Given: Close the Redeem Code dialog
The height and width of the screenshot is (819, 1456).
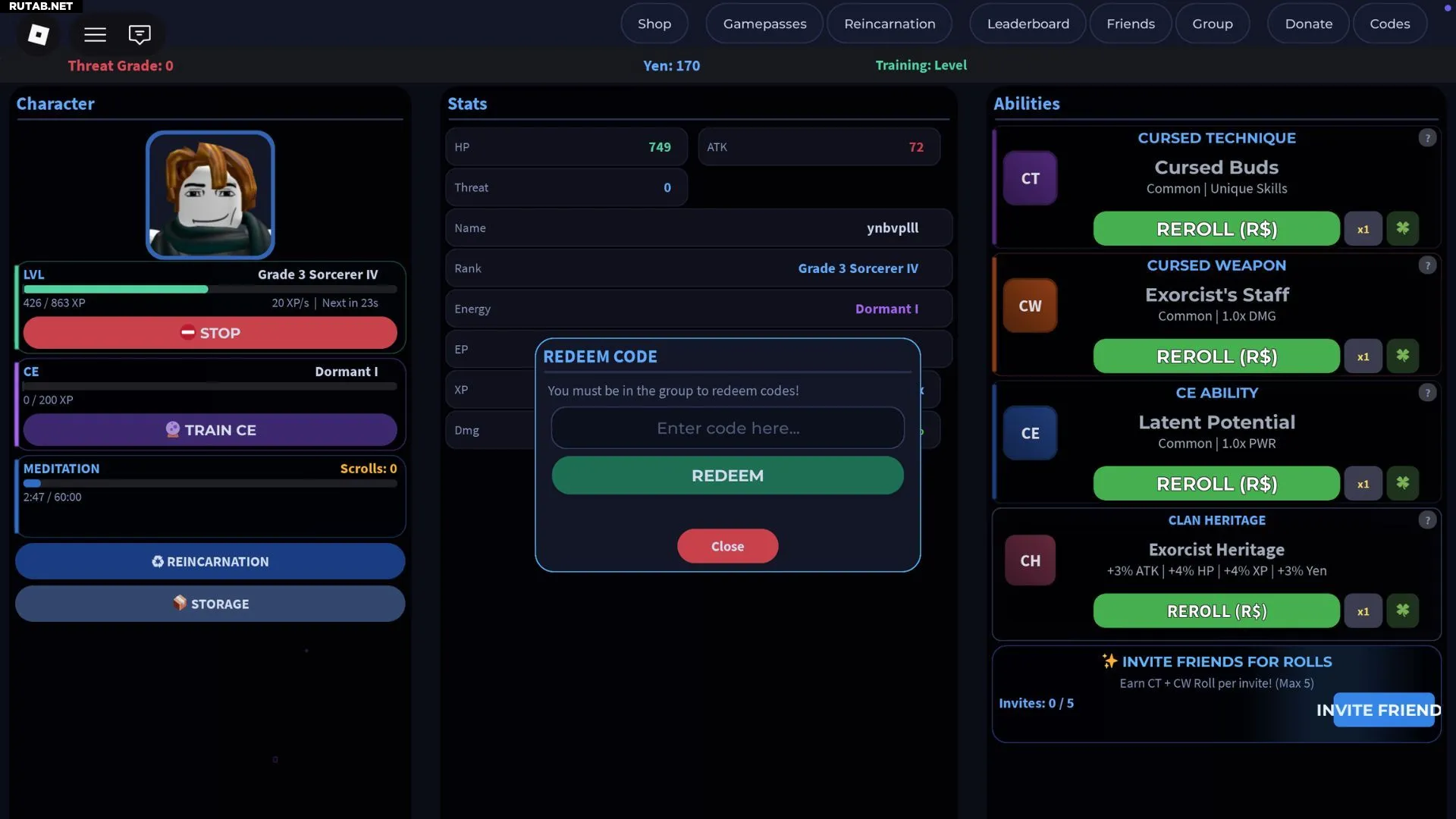Looking at the screenshot, I should click(727, 546).
